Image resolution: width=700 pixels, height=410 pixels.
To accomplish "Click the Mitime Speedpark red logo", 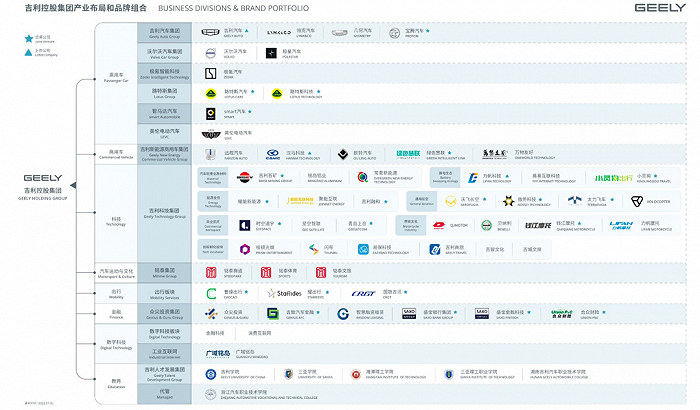I will click(211, 272).
